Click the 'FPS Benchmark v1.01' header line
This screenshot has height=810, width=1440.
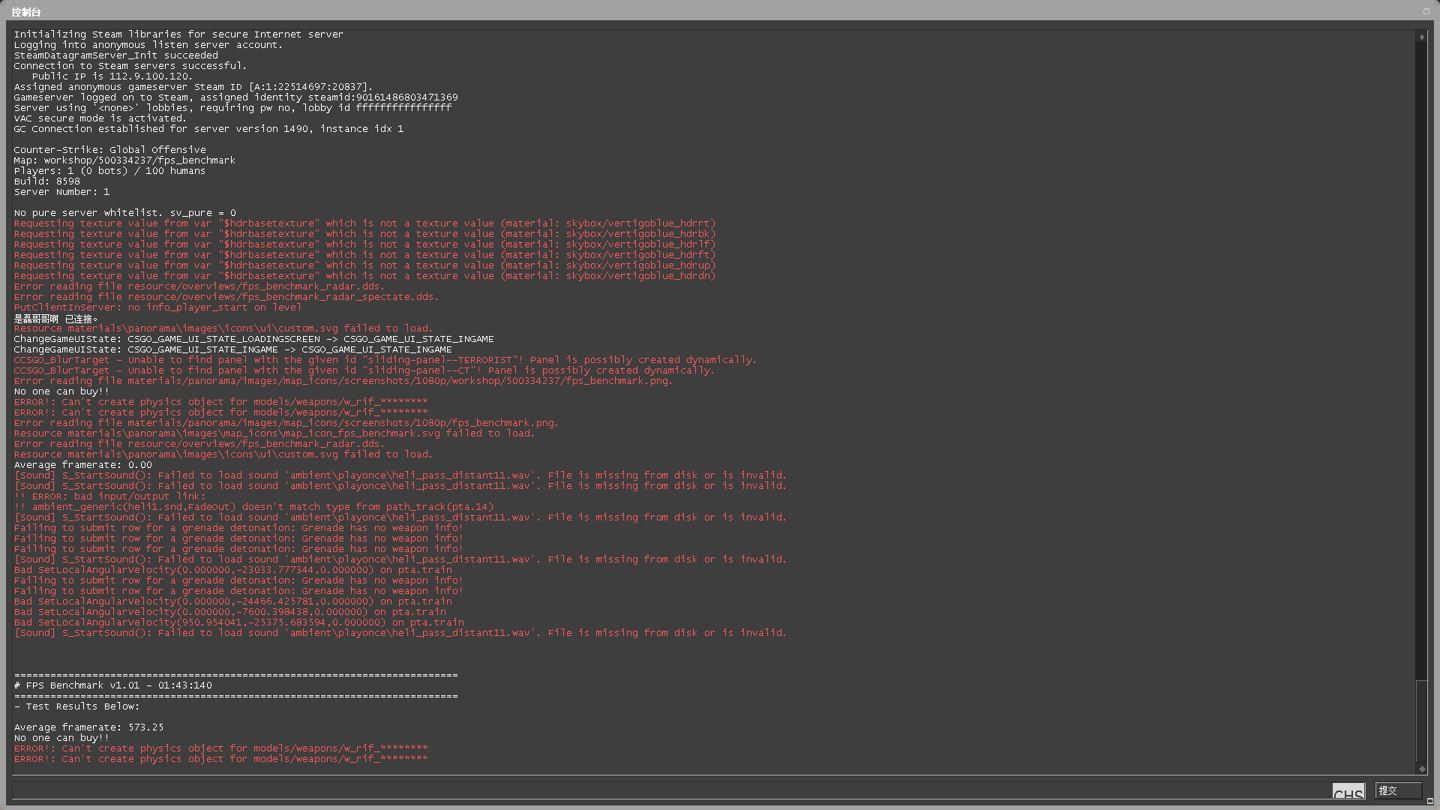tap(113, 685)
